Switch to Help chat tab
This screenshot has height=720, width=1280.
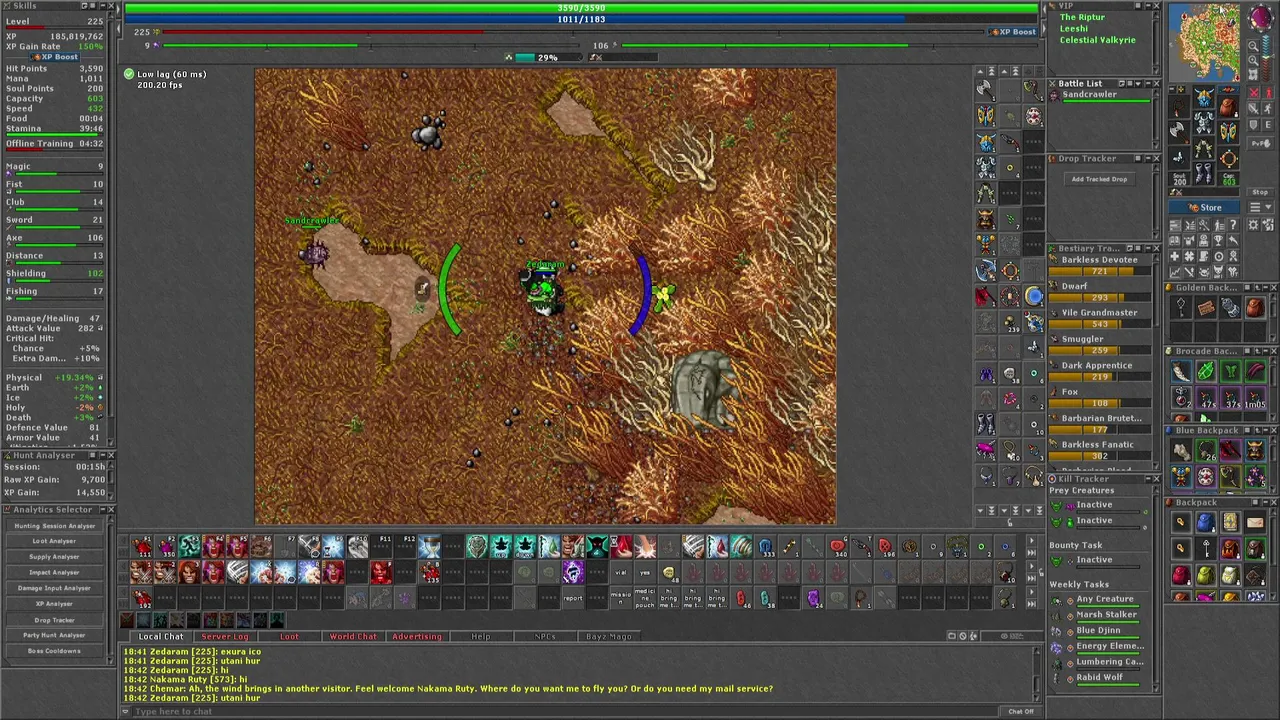coord(481,637)
